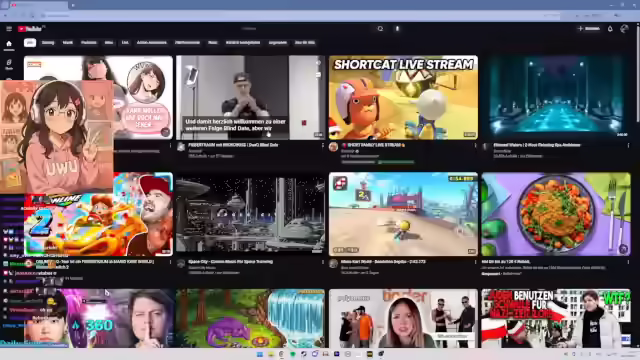Open the Mario Kart gameplay video title link

click(x=383, y=262)
